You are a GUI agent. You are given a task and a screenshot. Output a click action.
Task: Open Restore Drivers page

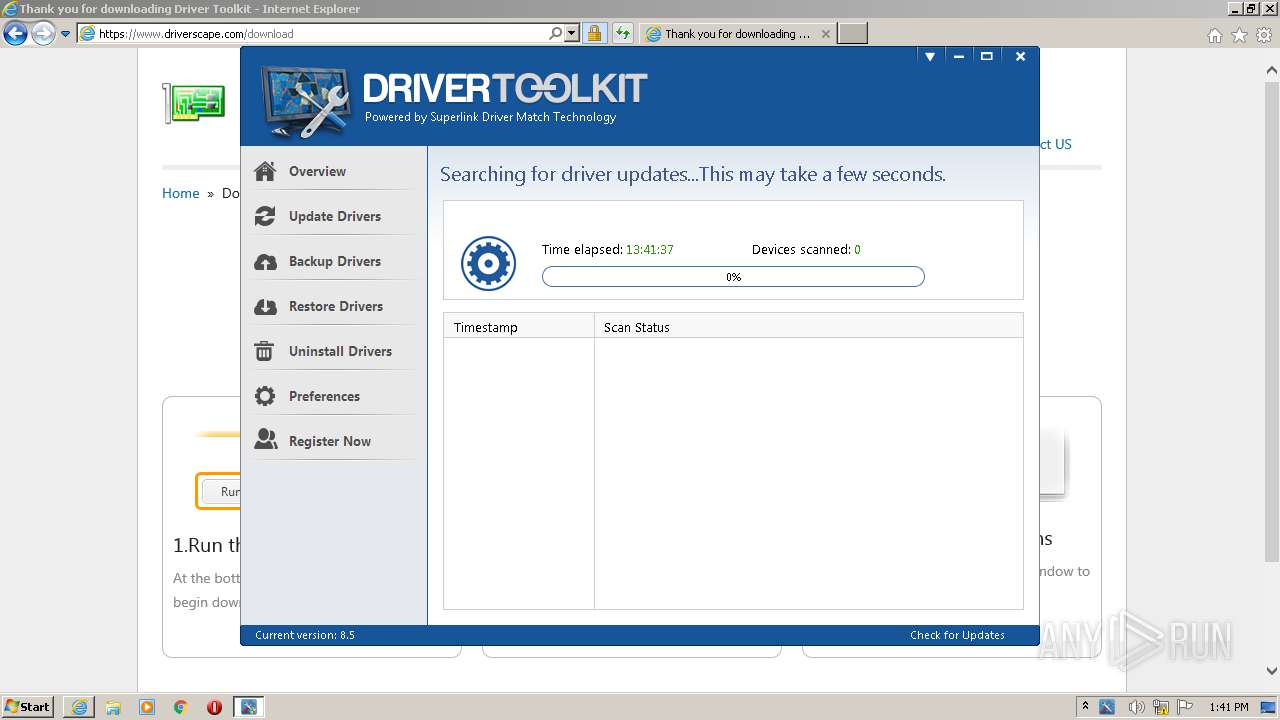(336, 306)
